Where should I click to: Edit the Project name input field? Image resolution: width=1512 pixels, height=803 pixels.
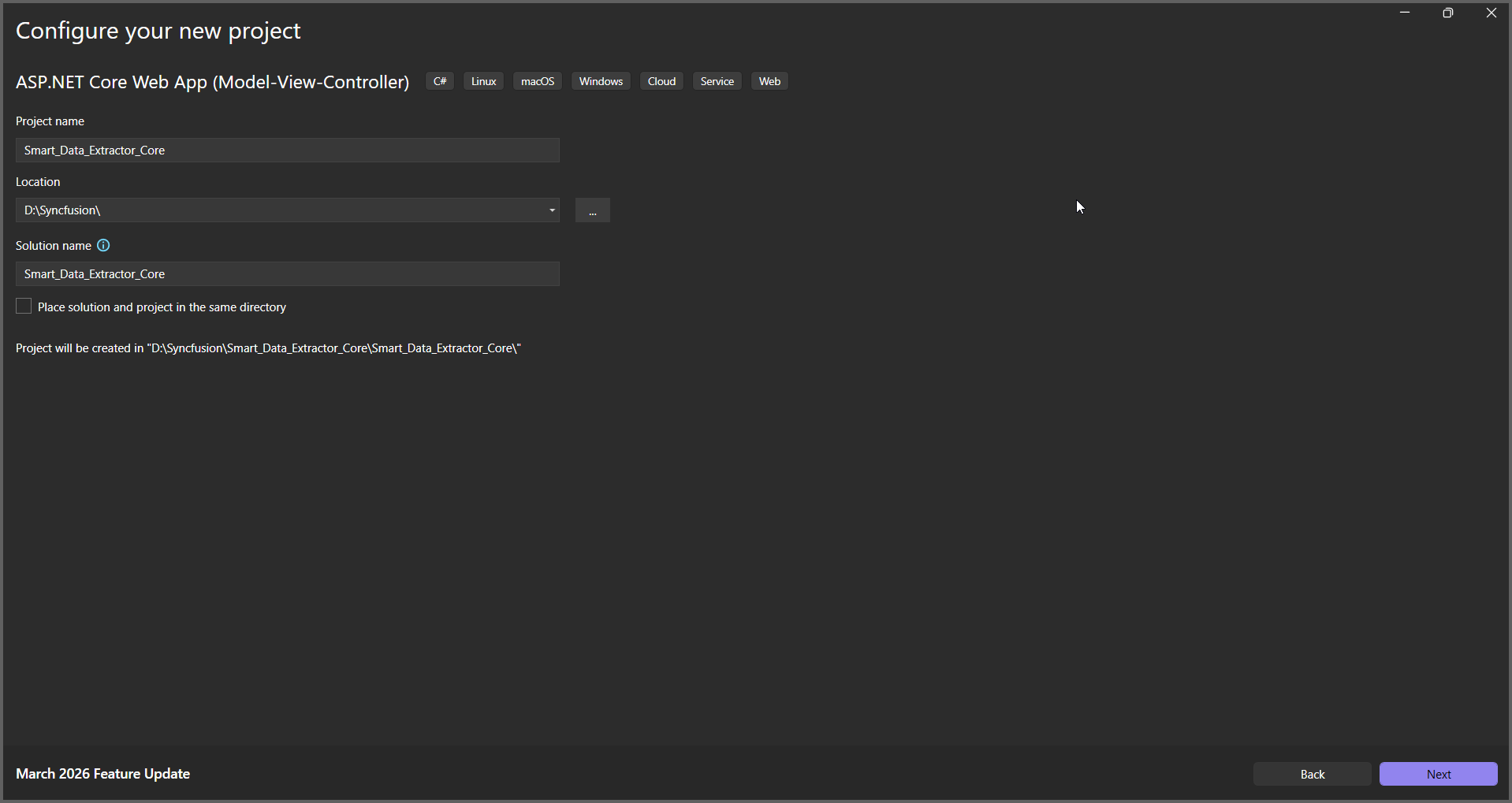[x=288, y=151]
